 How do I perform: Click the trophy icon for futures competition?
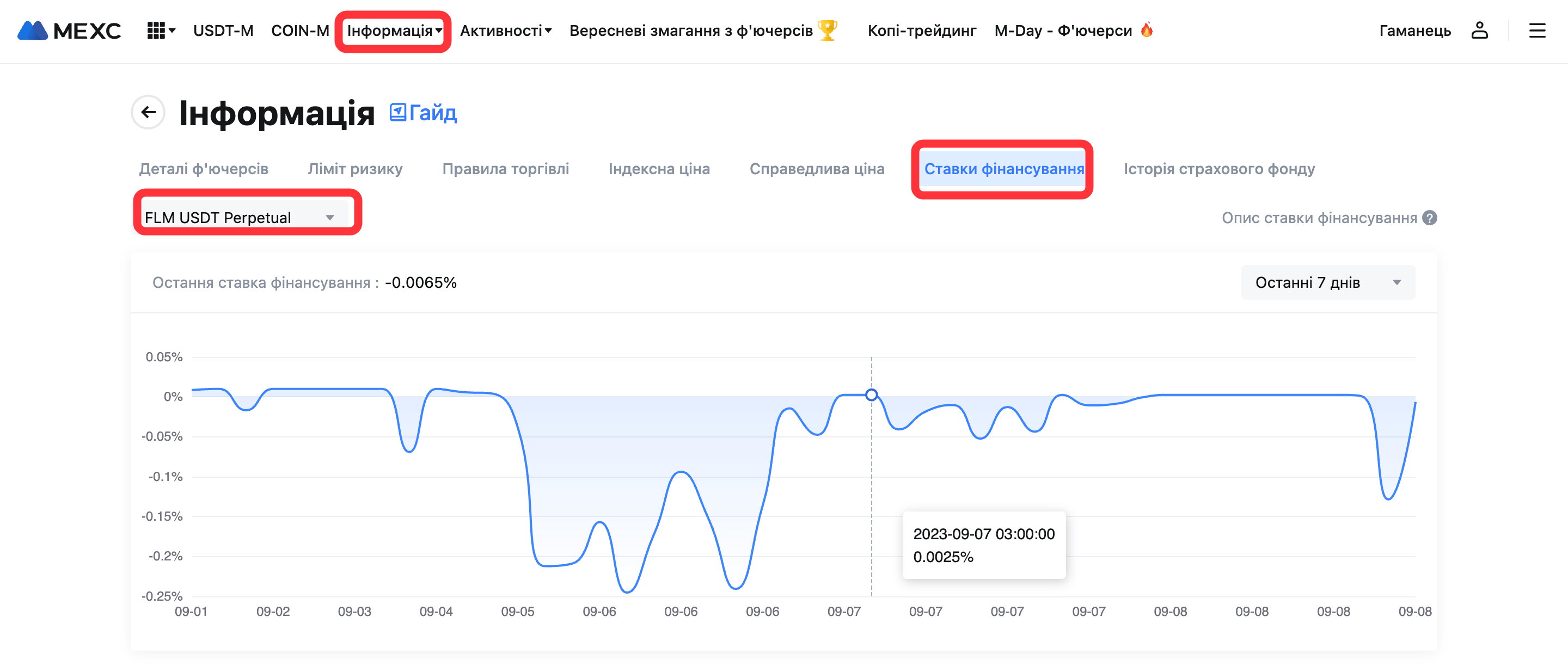[827, 30]
